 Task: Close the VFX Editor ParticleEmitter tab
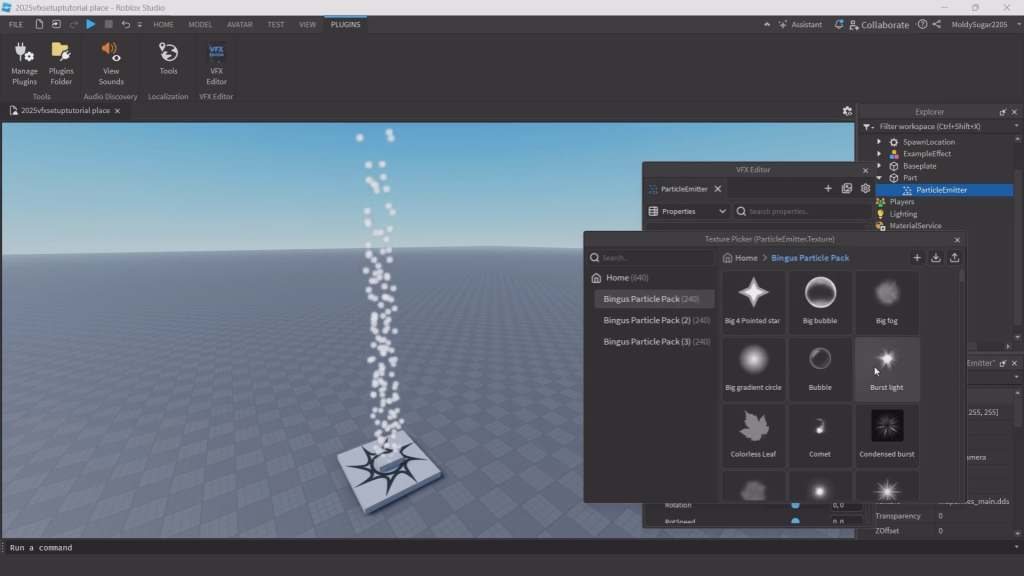pos(718,189)
